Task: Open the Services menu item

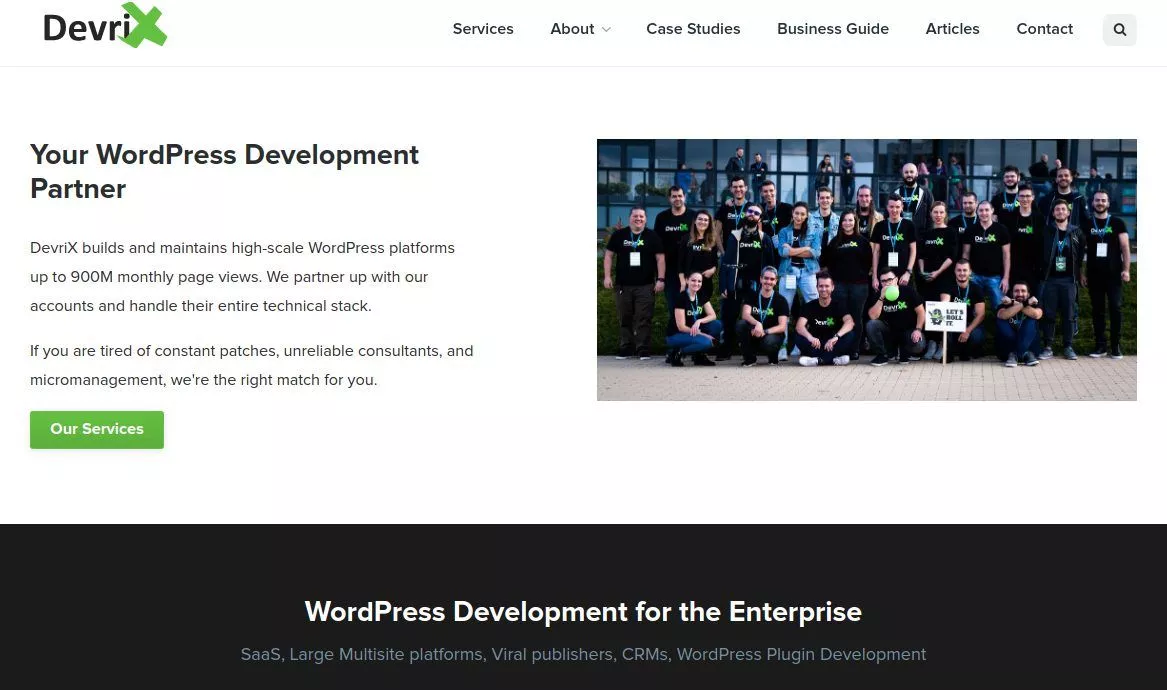Action: pos(483,29)
